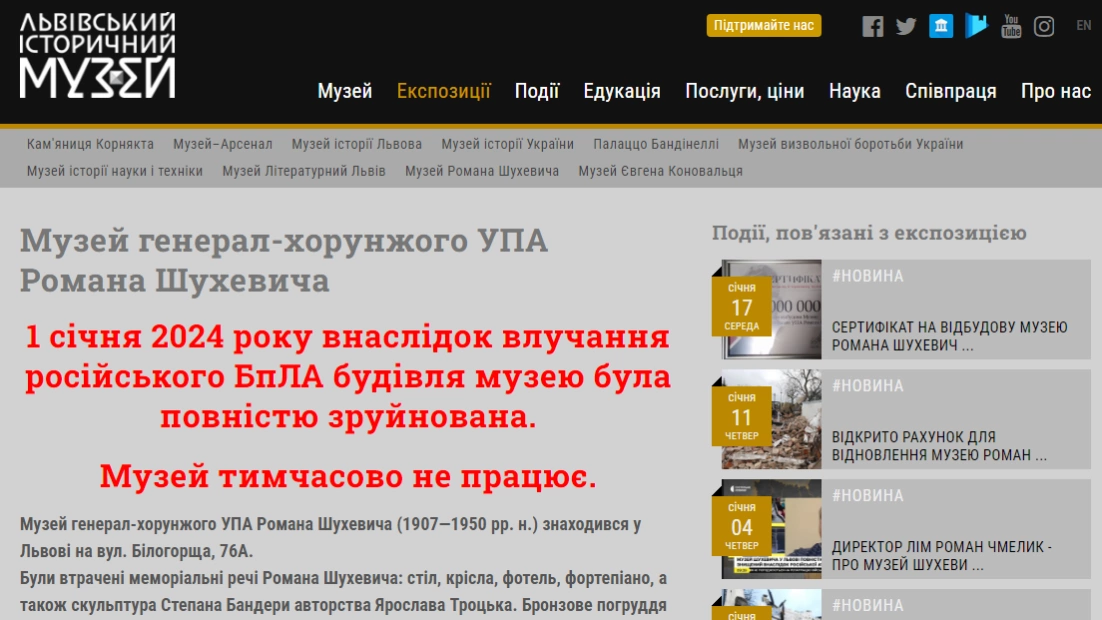Open Музей Євгена Коновальця link
The height and width of the screenshot is (620, 1102).
tap(660, 171)
